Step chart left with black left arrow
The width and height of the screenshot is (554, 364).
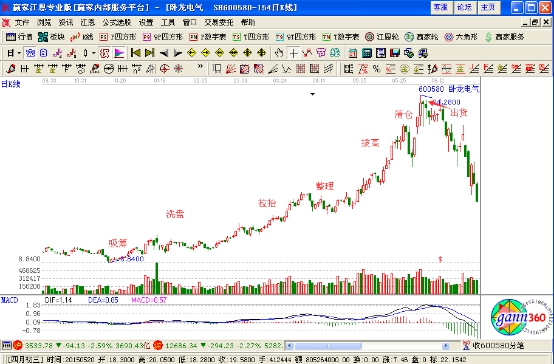tap(164, 53)
